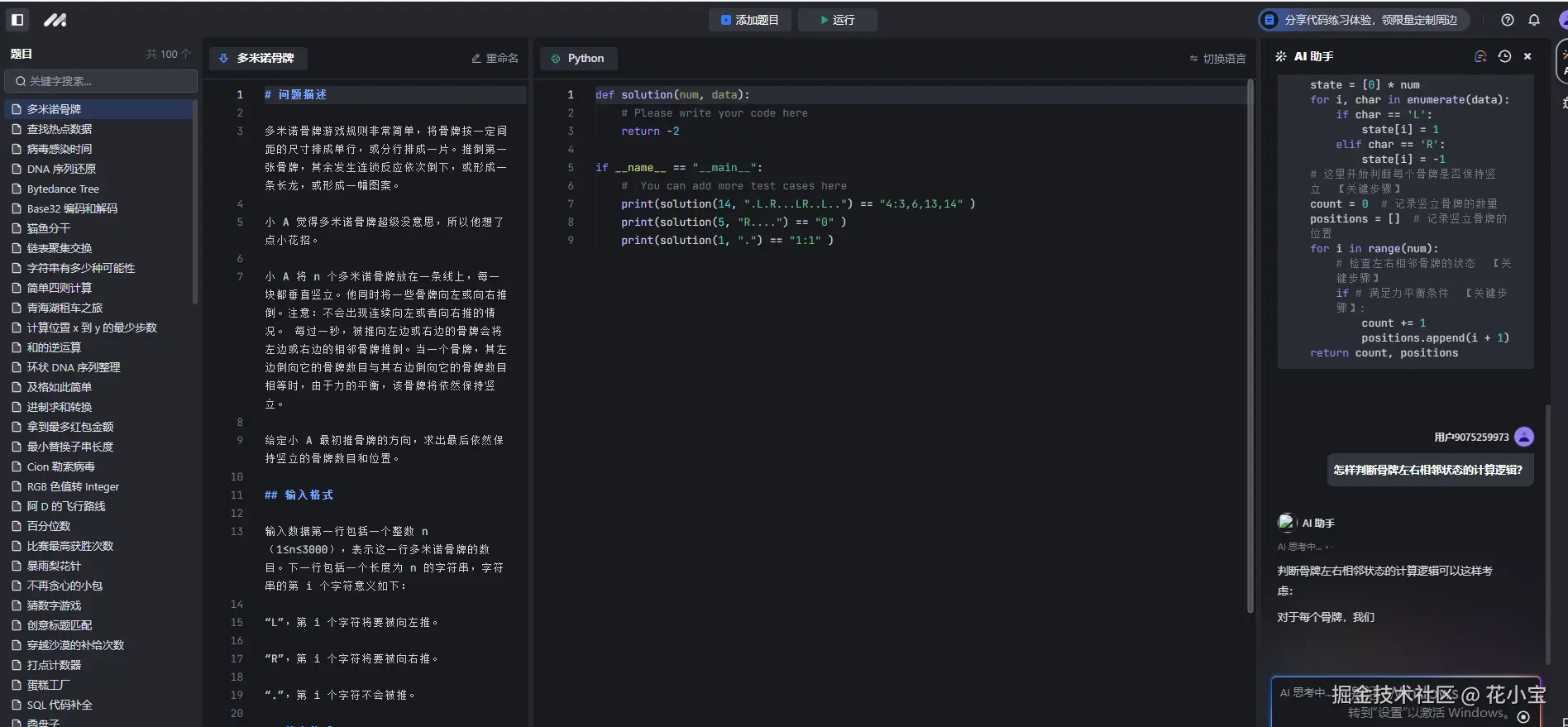Screen dimensions: 1568x727
Task: Click 添加题目 button
Action: point(749,20)
